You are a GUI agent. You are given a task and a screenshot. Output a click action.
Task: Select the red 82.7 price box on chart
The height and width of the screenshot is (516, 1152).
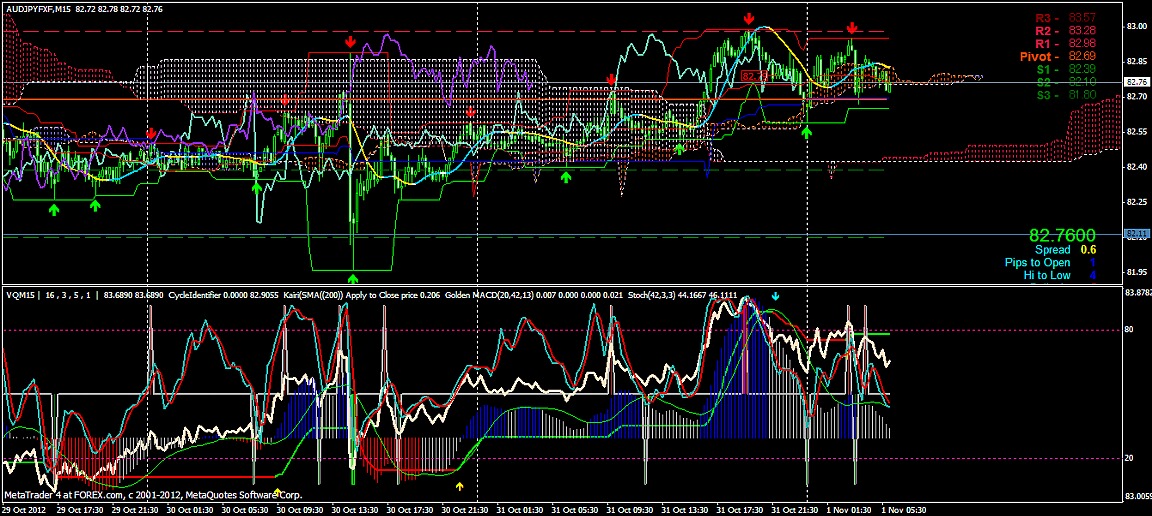[753, 75]
